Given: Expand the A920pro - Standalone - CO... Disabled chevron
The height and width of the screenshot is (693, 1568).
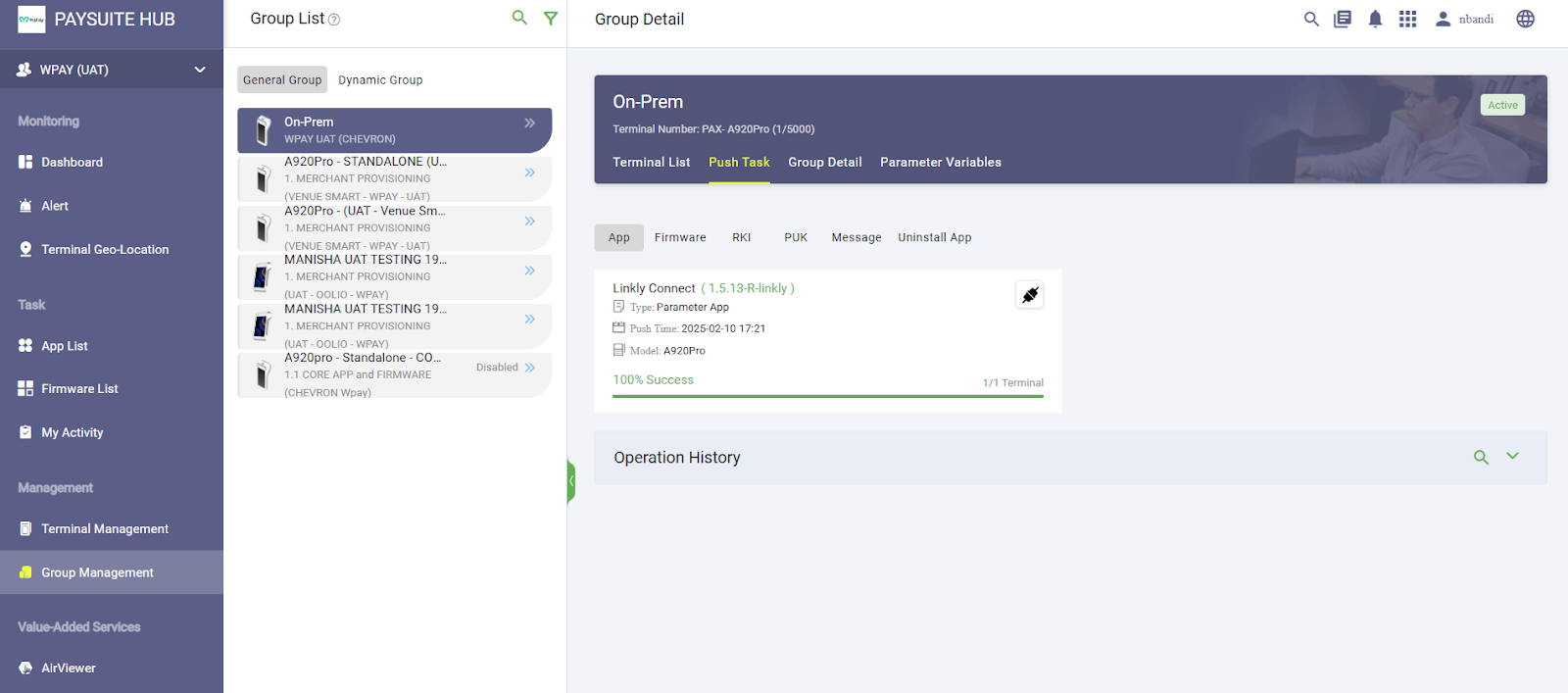Looking at the screenshot, I should tap(529, 368).
